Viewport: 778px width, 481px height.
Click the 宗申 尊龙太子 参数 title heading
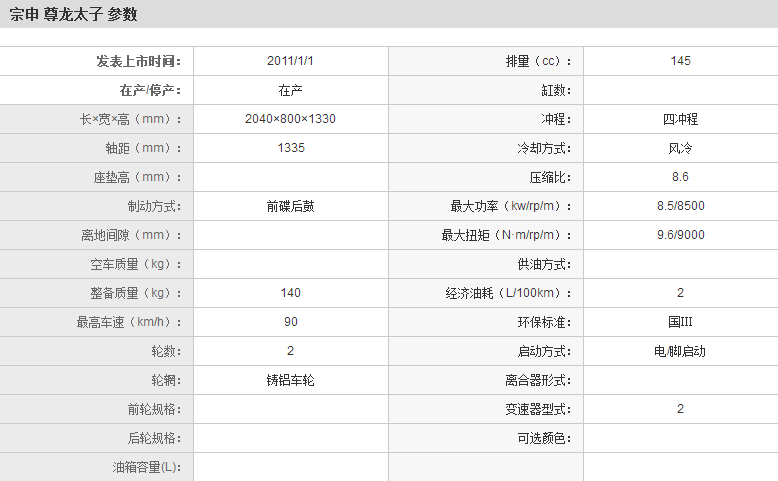click(x=74, y=14)
